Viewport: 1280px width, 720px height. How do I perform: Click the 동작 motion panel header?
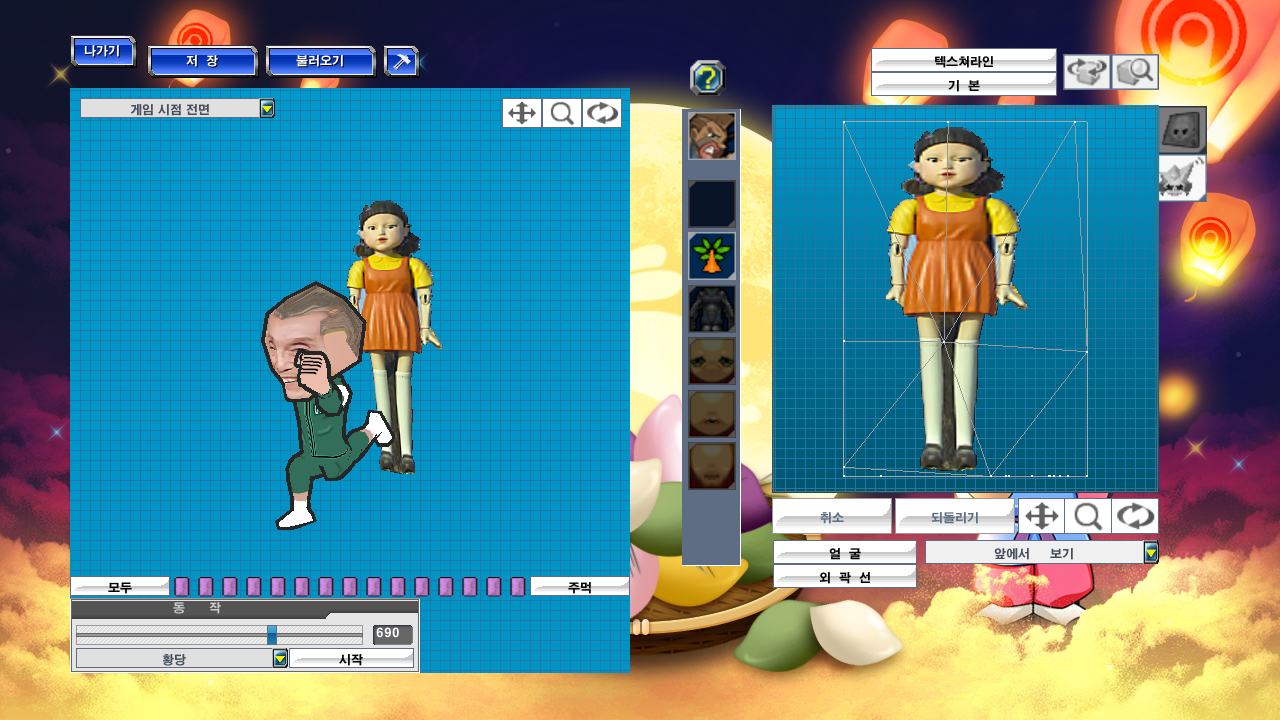tap(245, 608)
